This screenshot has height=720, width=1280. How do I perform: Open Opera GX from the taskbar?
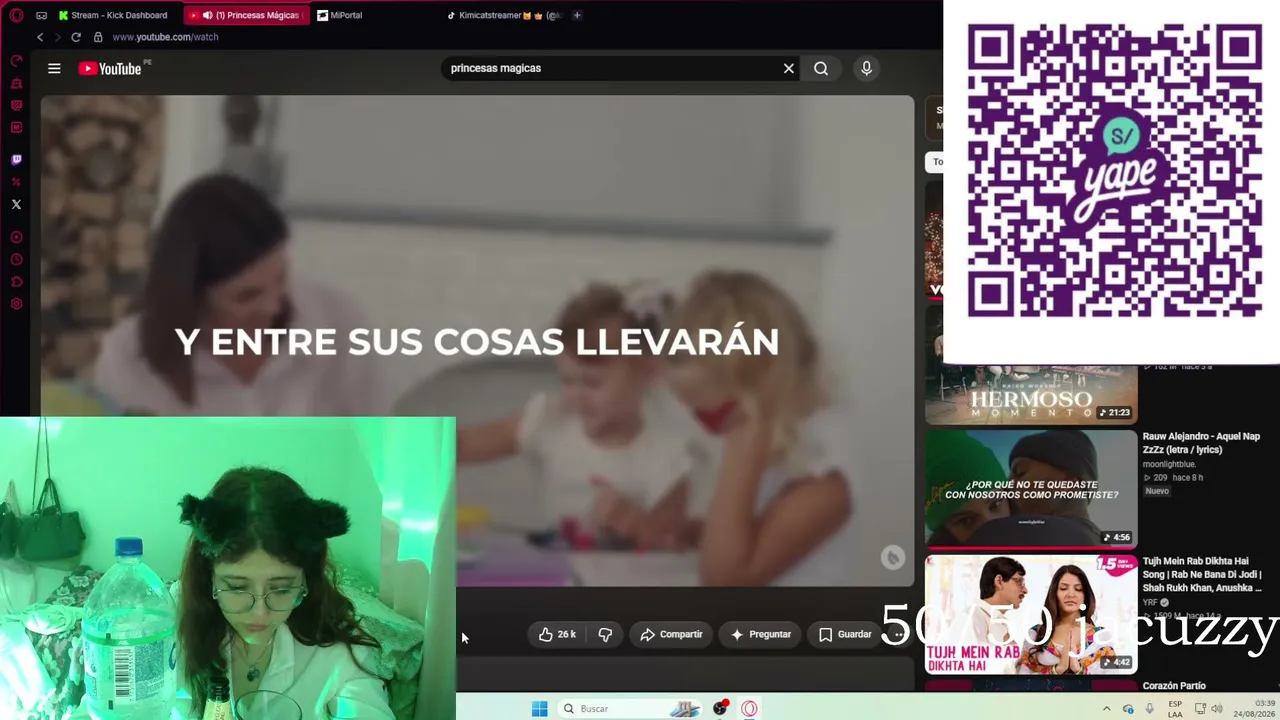tap(749, 709)
